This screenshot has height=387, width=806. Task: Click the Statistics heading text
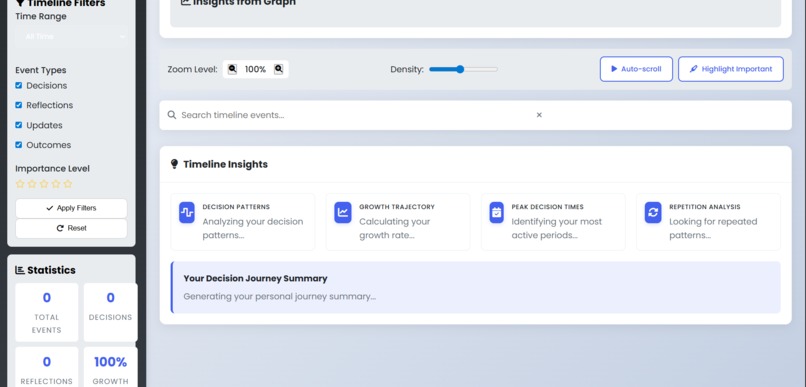click(51, 270)
